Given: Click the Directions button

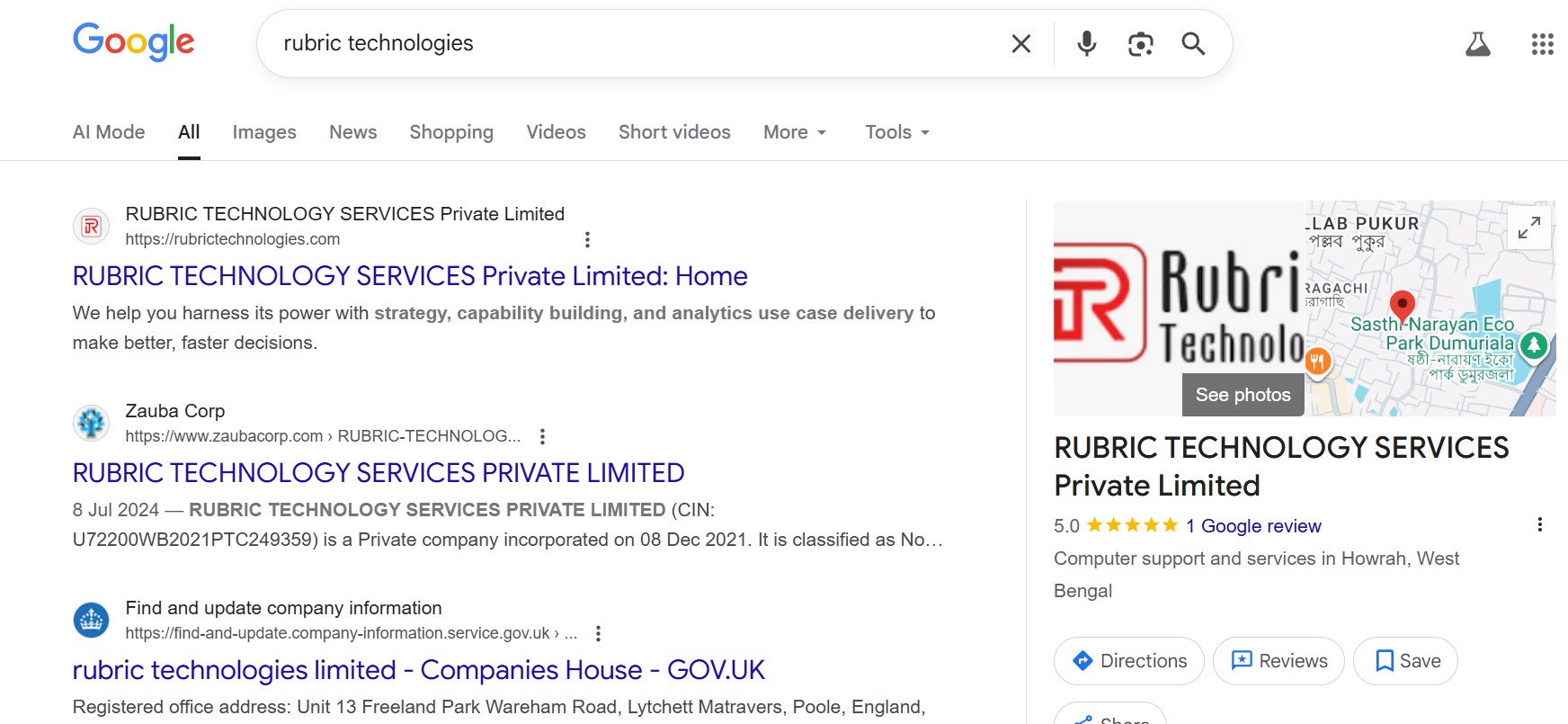Looking at the screenshot, I should (1129, 661).
